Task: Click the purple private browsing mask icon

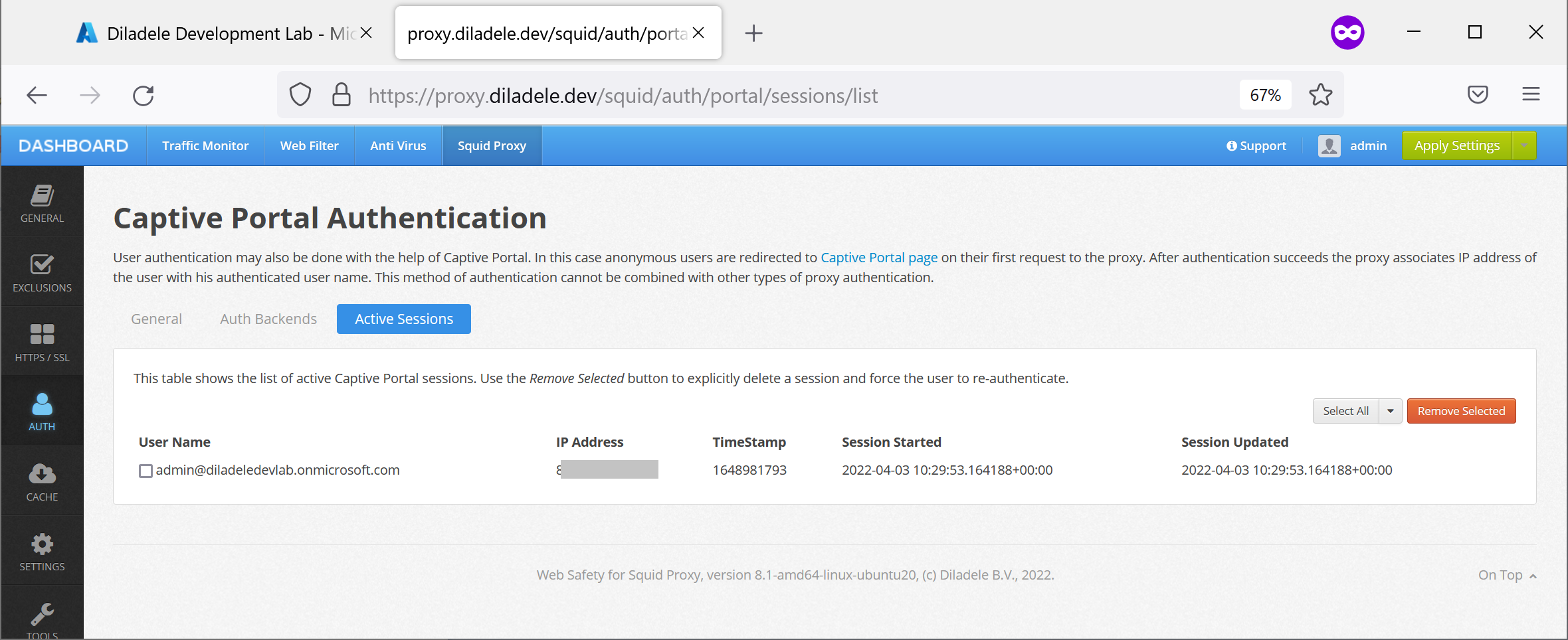Action: (1347, 33)
